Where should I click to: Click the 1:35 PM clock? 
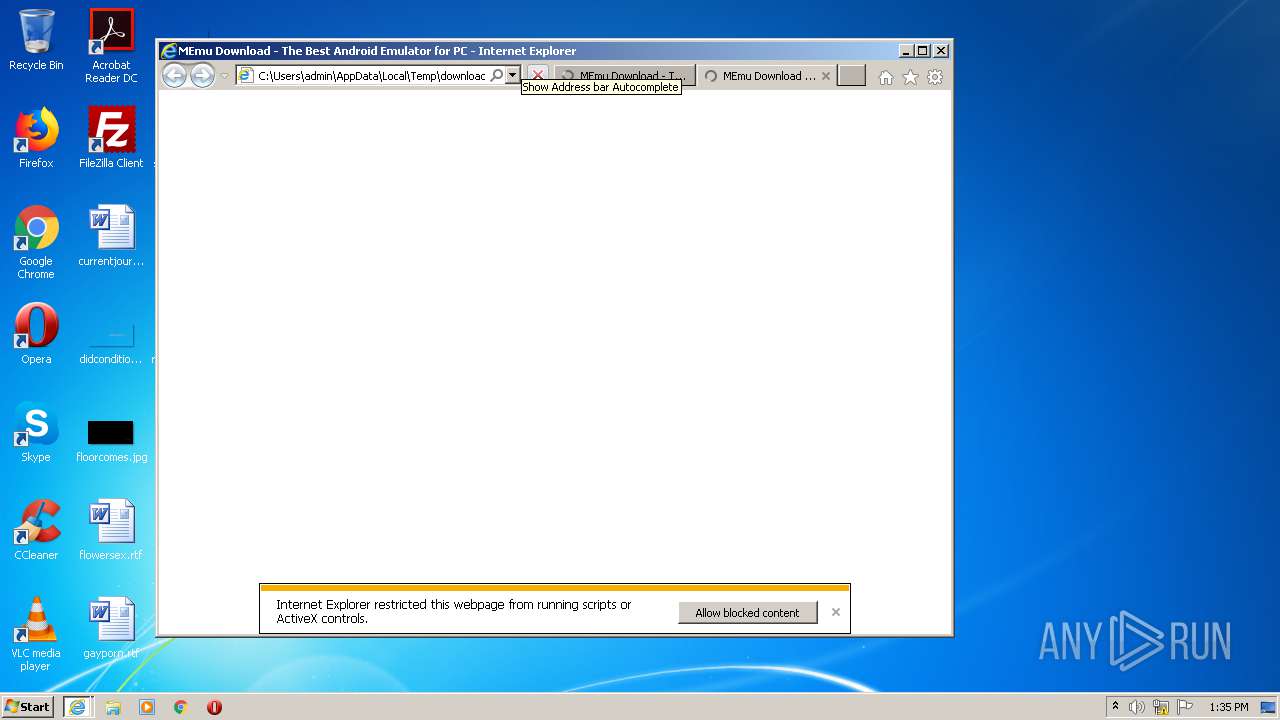click(x=1229, y=707)
